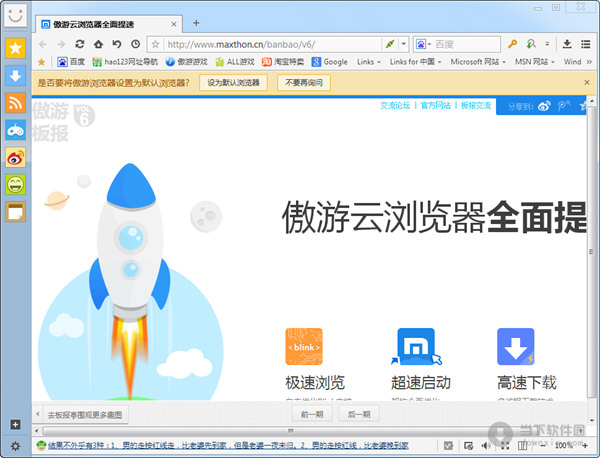This screenshot has width=600, height=458.
Task: Open the 傲游游戏 bookmark
Action: click(186, 62)
